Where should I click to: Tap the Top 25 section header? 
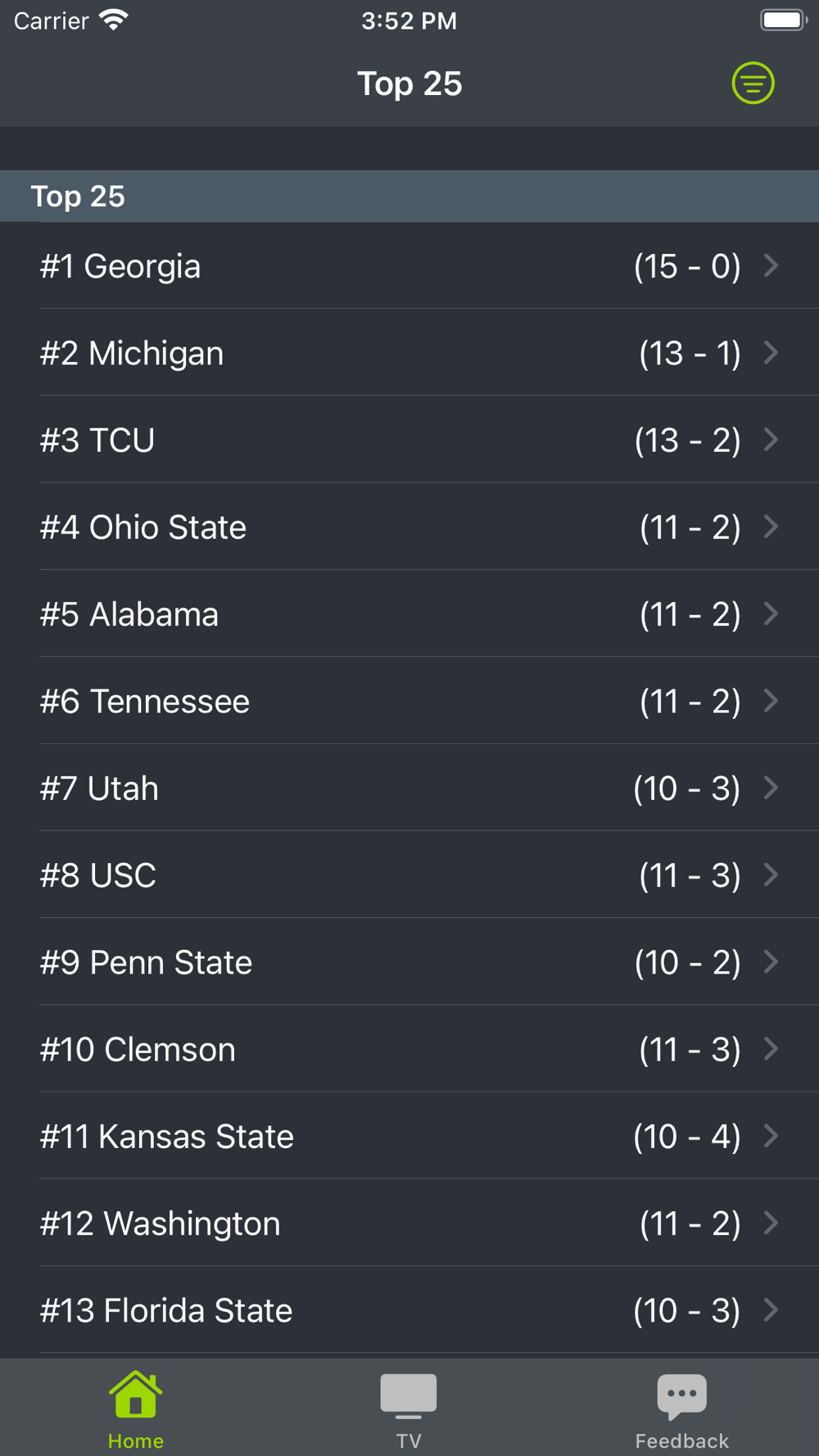(x=79, y=197)
